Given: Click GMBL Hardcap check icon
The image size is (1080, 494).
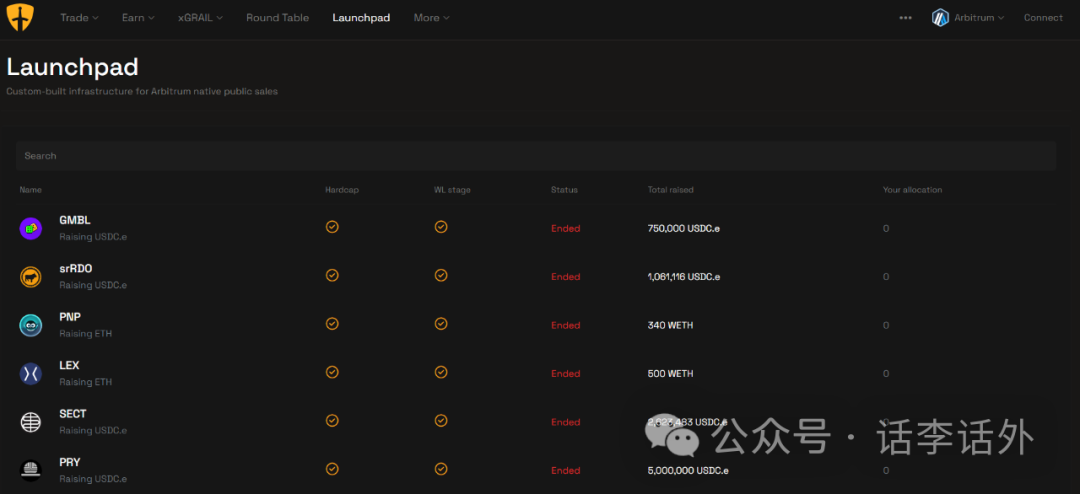Looking at the screenshot, I should 332,227.
